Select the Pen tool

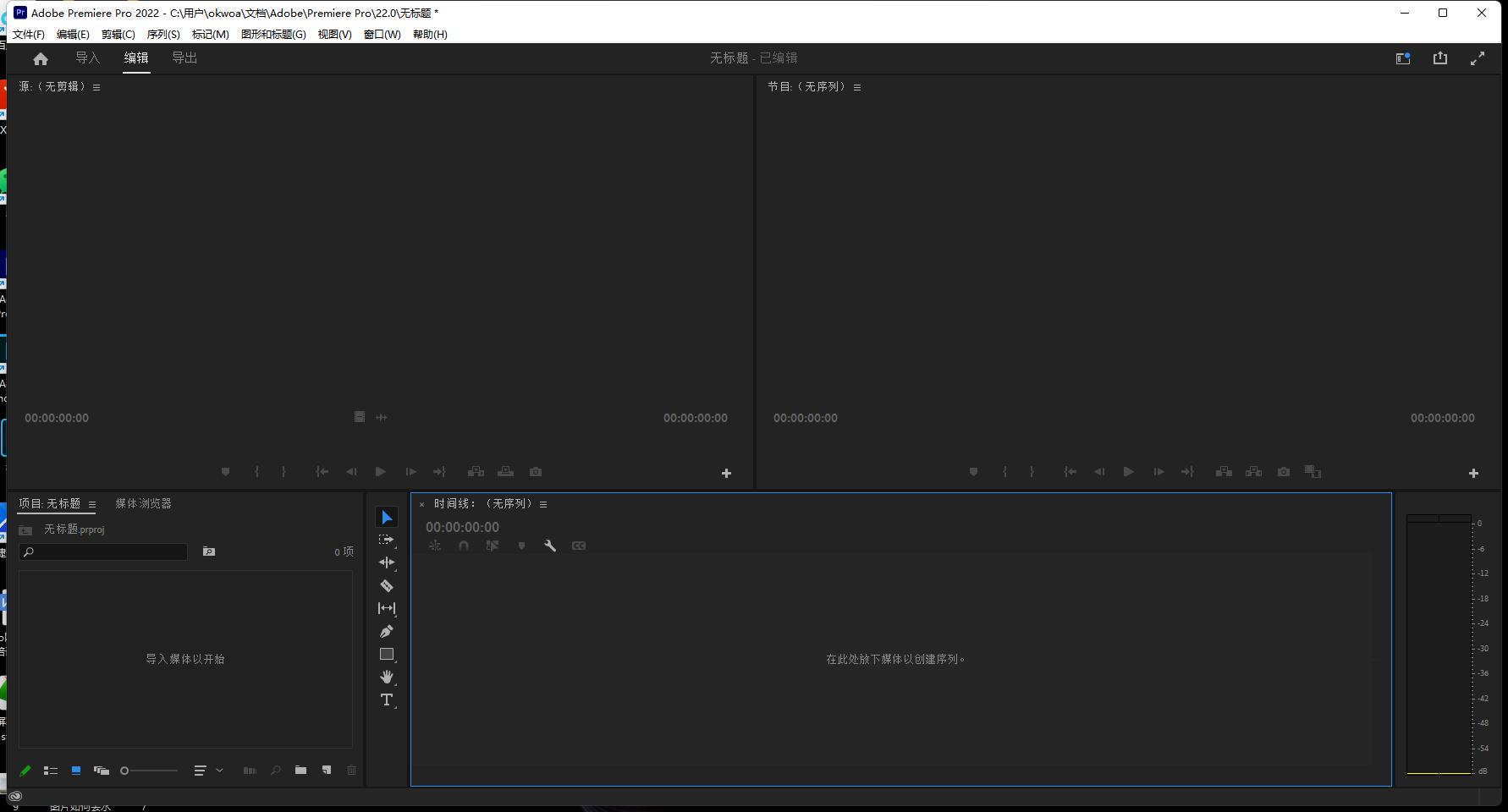(387, 631)
